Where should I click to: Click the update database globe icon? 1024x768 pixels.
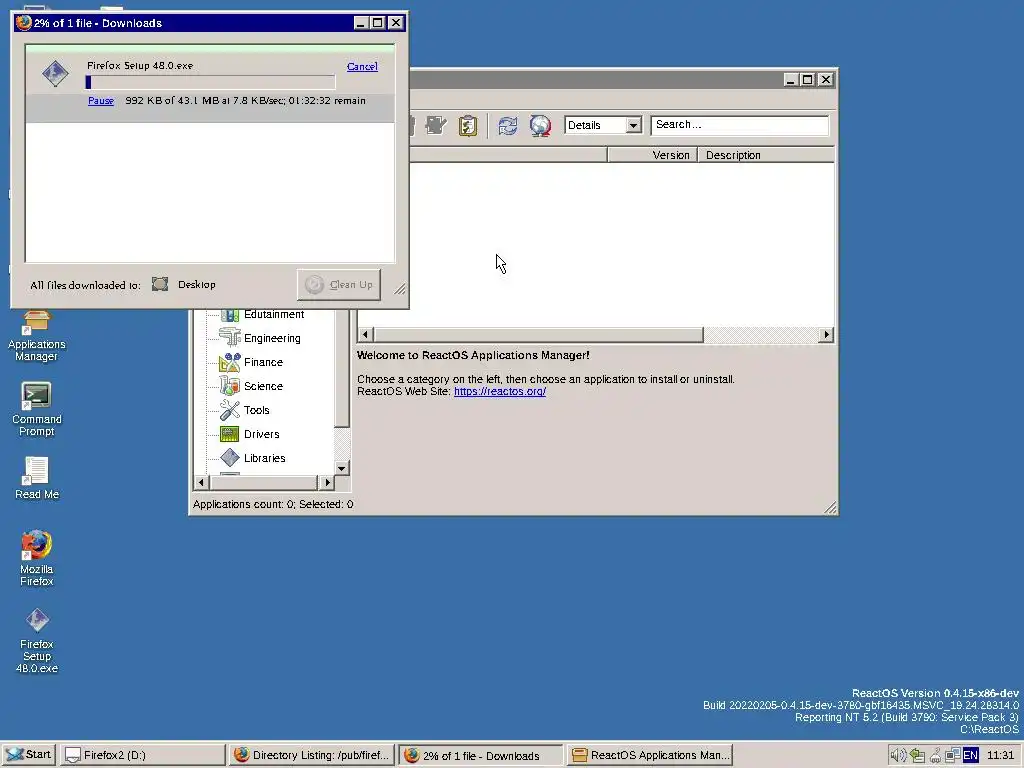tap(540, 125)
